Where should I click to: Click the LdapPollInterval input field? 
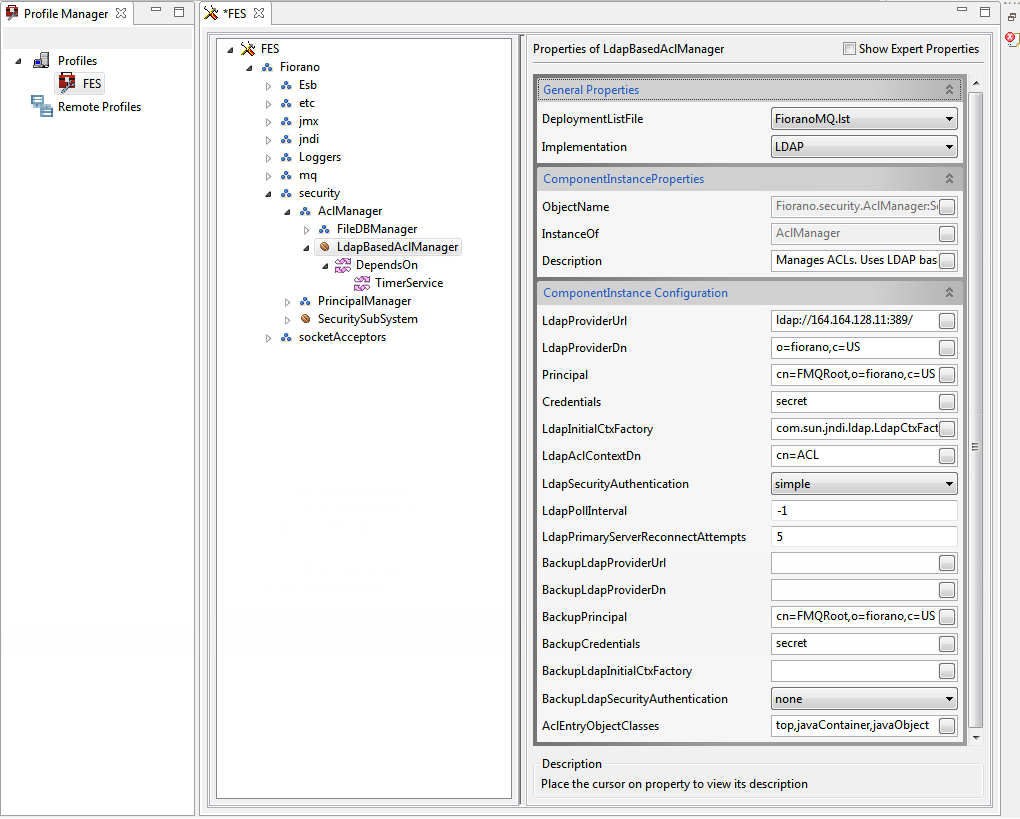(x=864, y=511)
